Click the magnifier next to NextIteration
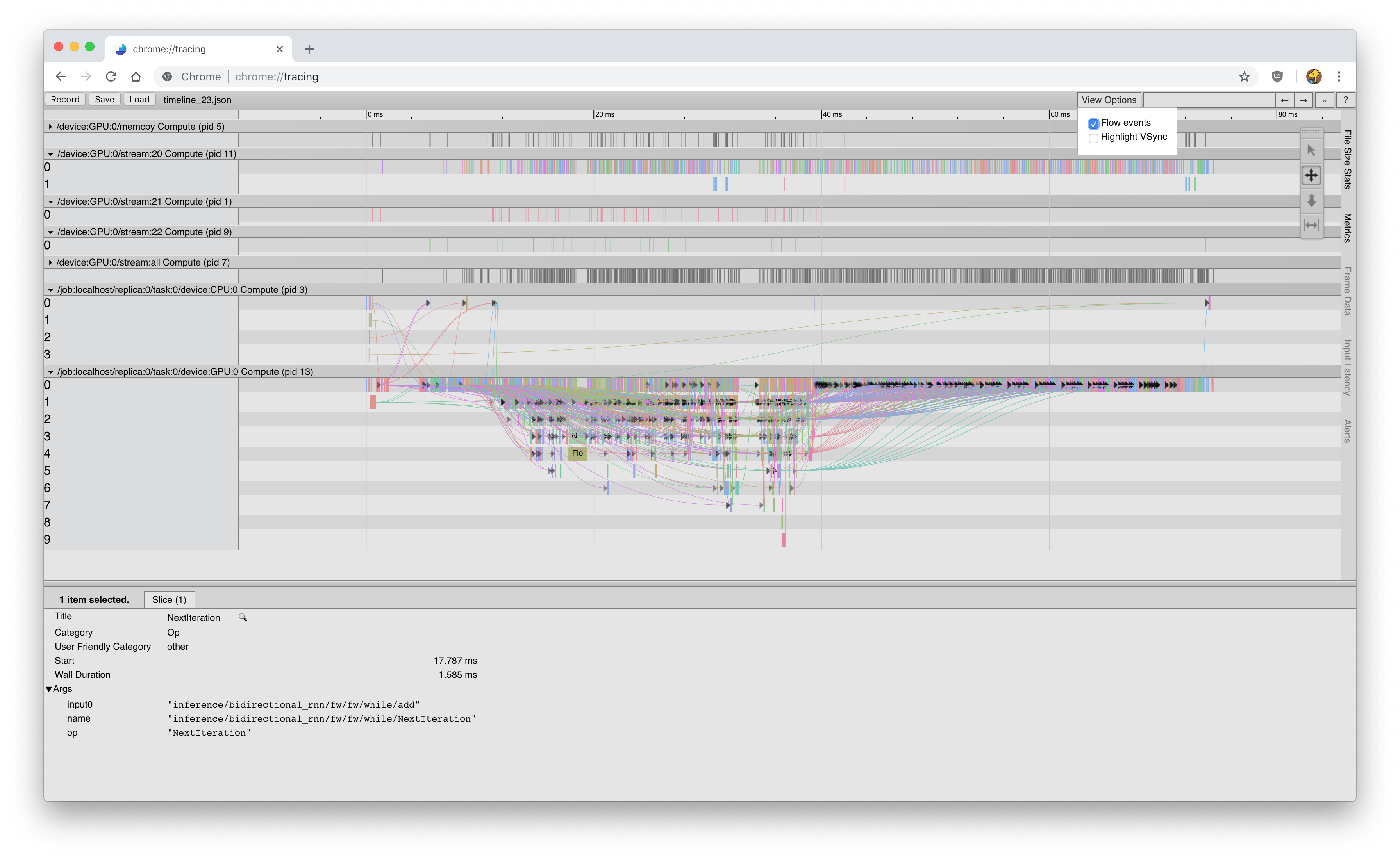This screenshot has width=1400, height=859. [x=243, y=618]
